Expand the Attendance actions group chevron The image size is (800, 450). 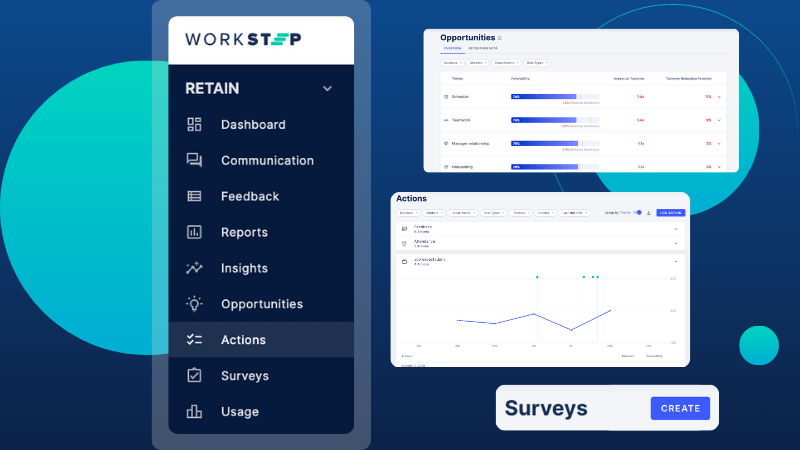pyautogui.click(x=676, y=243)
